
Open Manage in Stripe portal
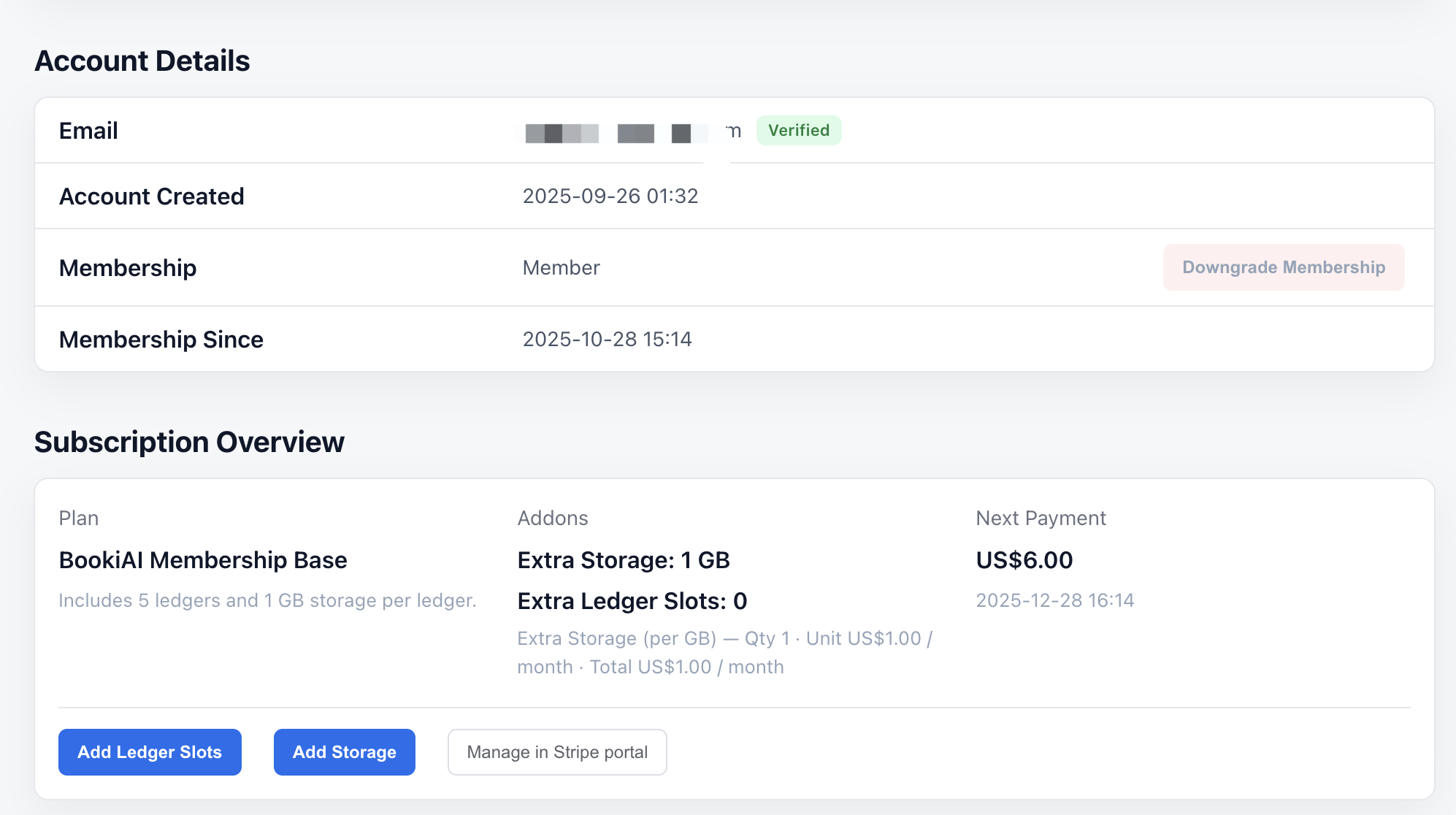(556, 752)
